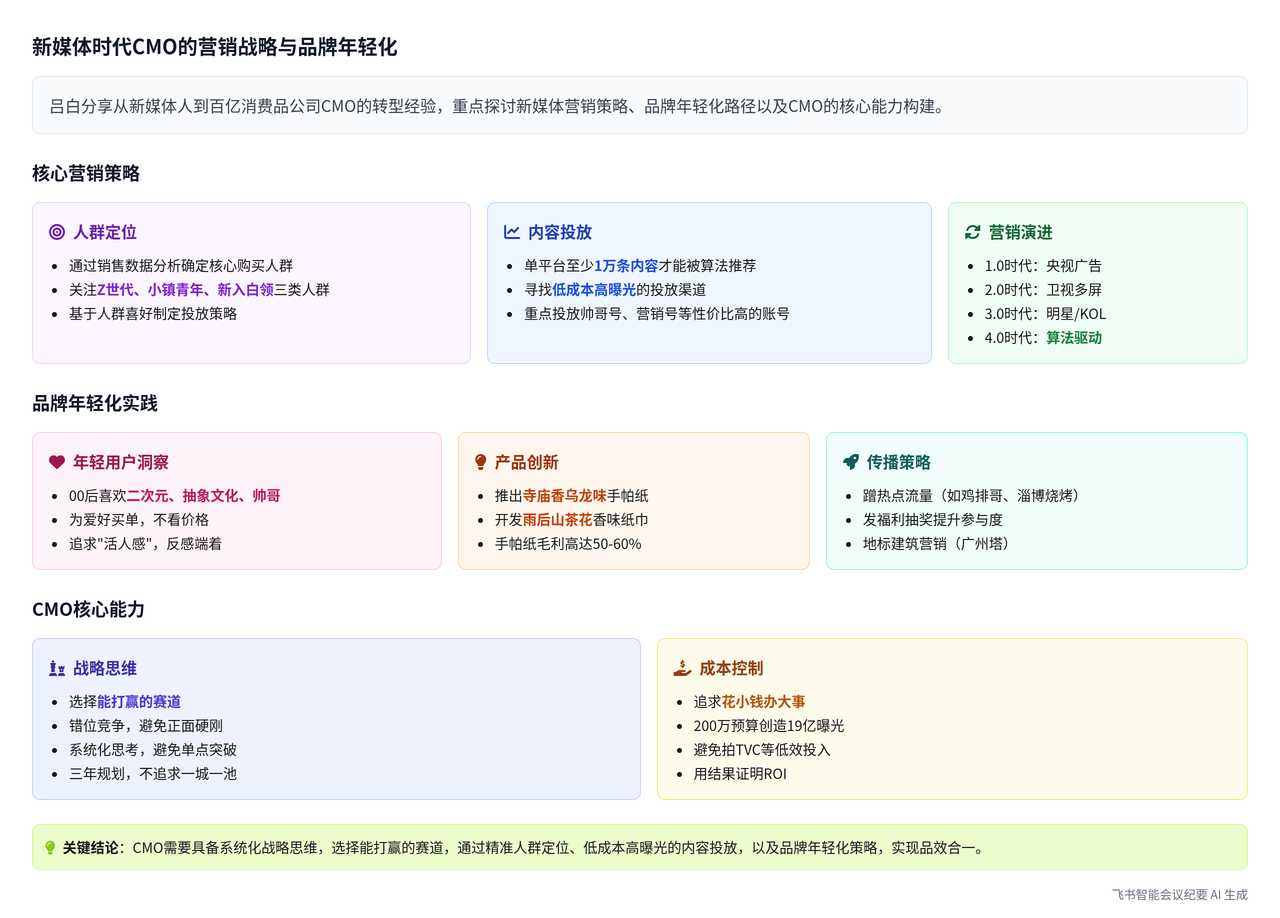Screen dimensions: 1280x918
Task: Click the lightbulb icon beside 产品创新
Action: (481, 462)
